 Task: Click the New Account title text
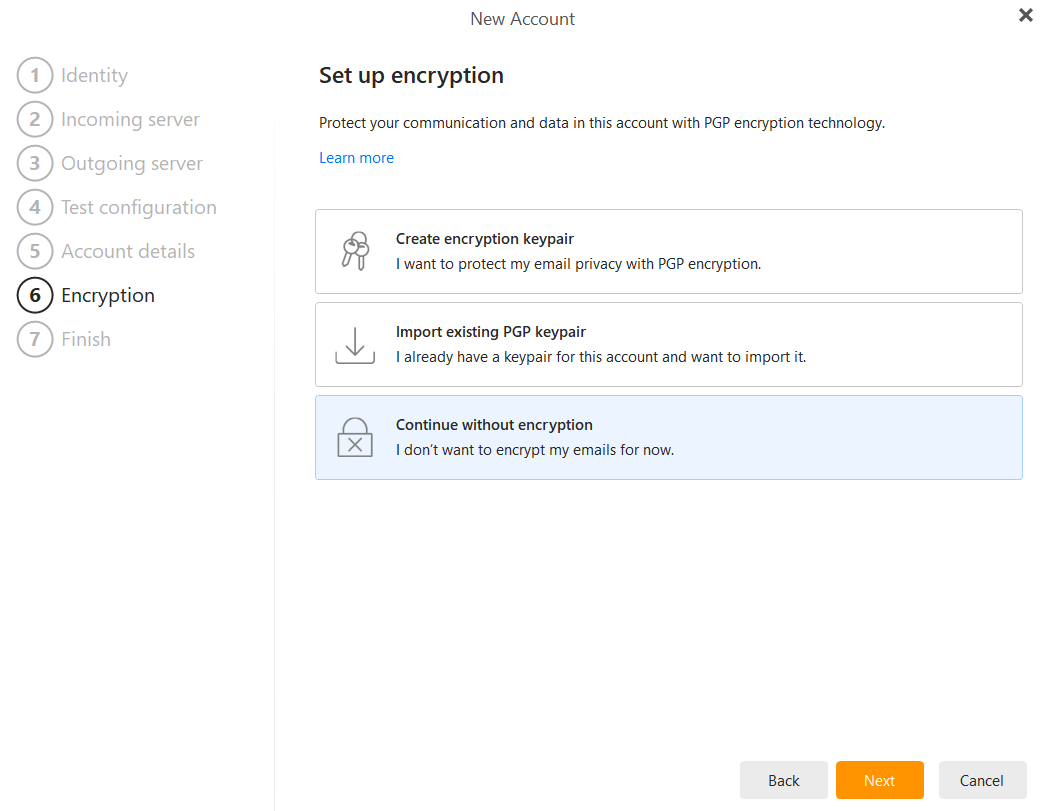click(x=522, y=18)
